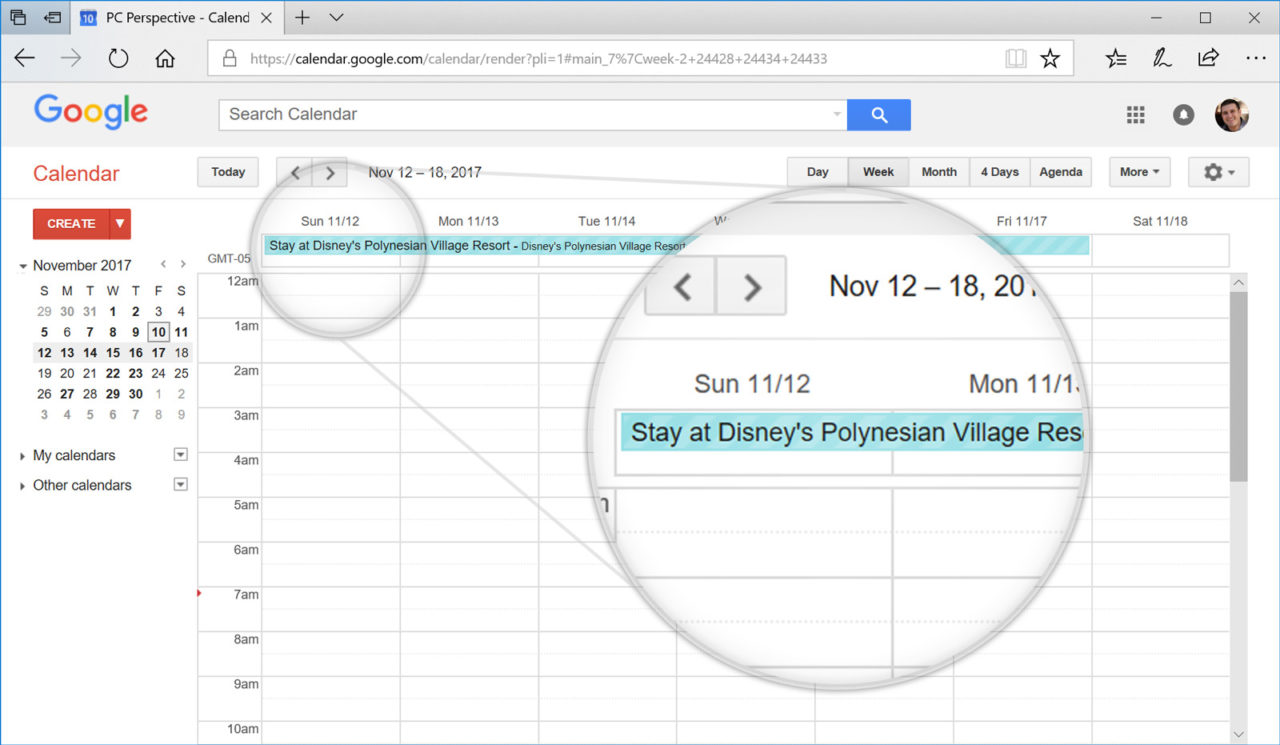1280x745 pixels.
Task: Open Other calendars options dropdown box
Action: 181,485
